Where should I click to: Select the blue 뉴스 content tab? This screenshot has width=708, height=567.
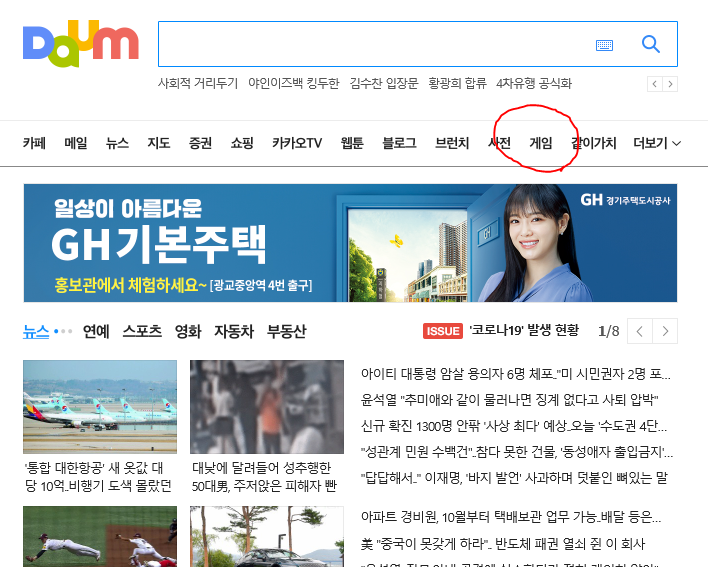[36, 331]
